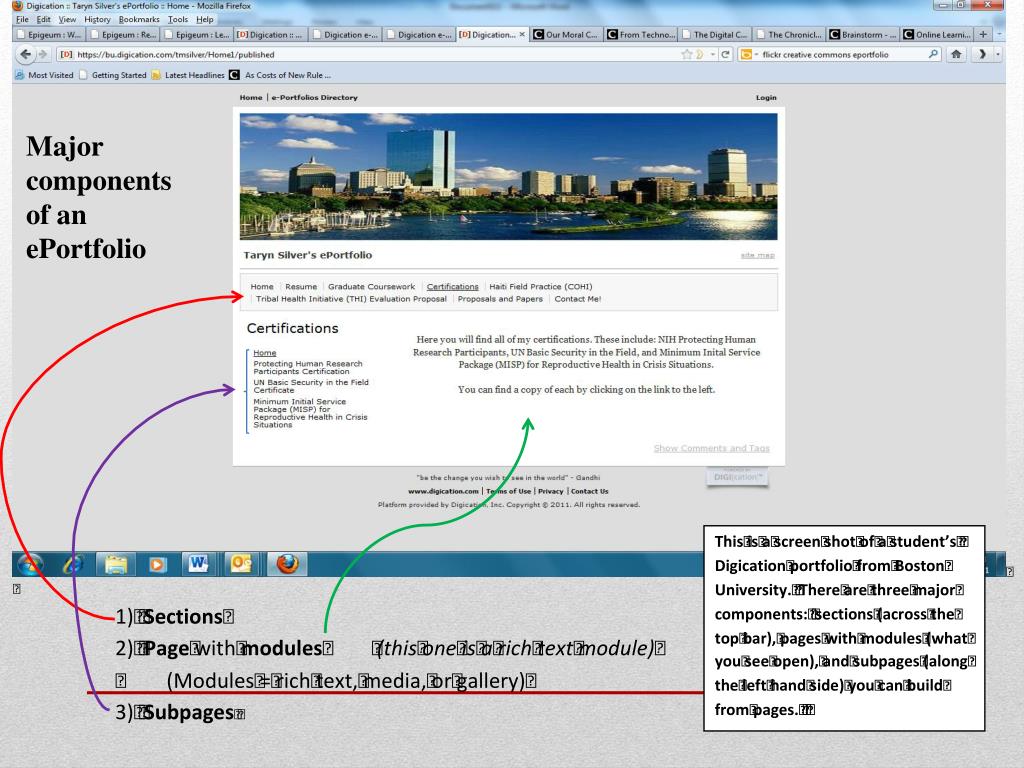Open Microsoft Word from the taskbar

tap(199, 564)
